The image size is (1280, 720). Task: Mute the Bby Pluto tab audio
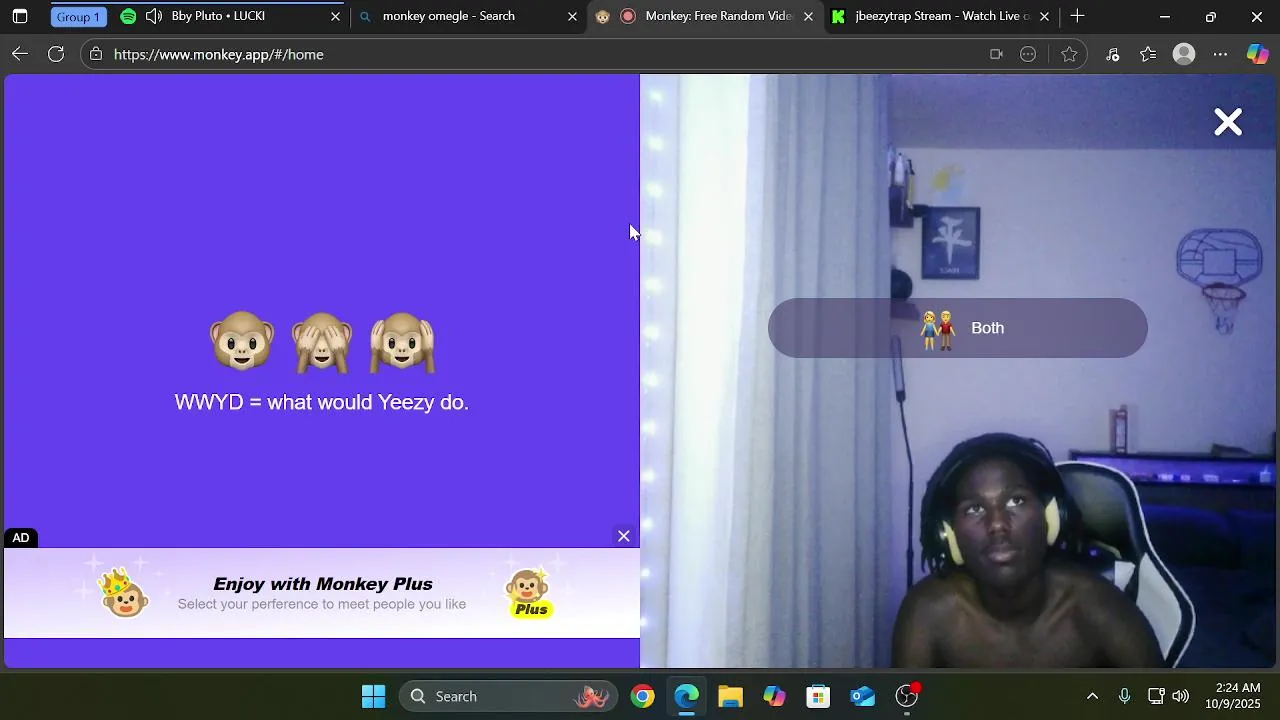[x=153, y=17]
